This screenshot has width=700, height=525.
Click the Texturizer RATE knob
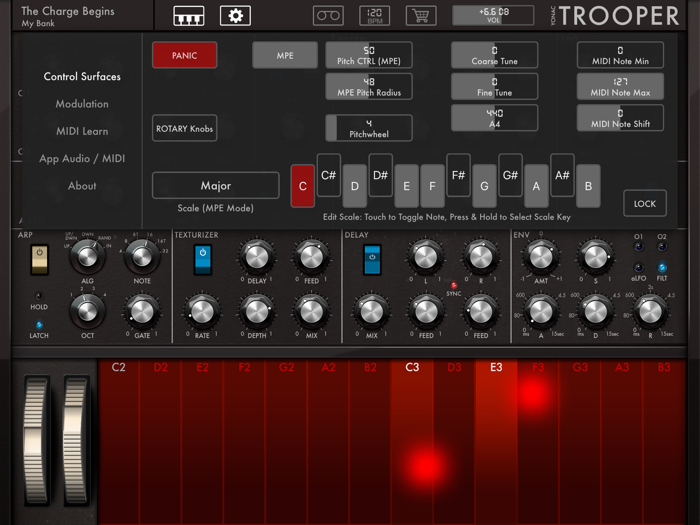point(202,312)
